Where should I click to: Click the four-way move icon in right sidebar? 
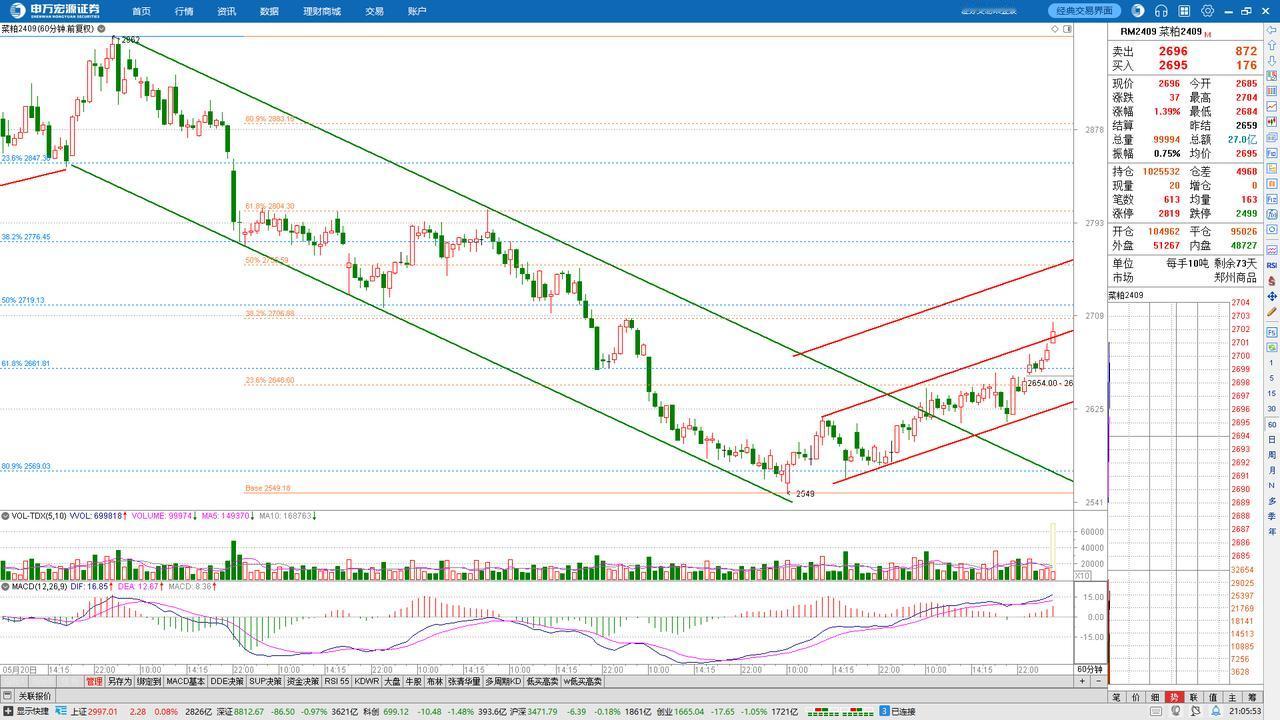coord(1271,296)
